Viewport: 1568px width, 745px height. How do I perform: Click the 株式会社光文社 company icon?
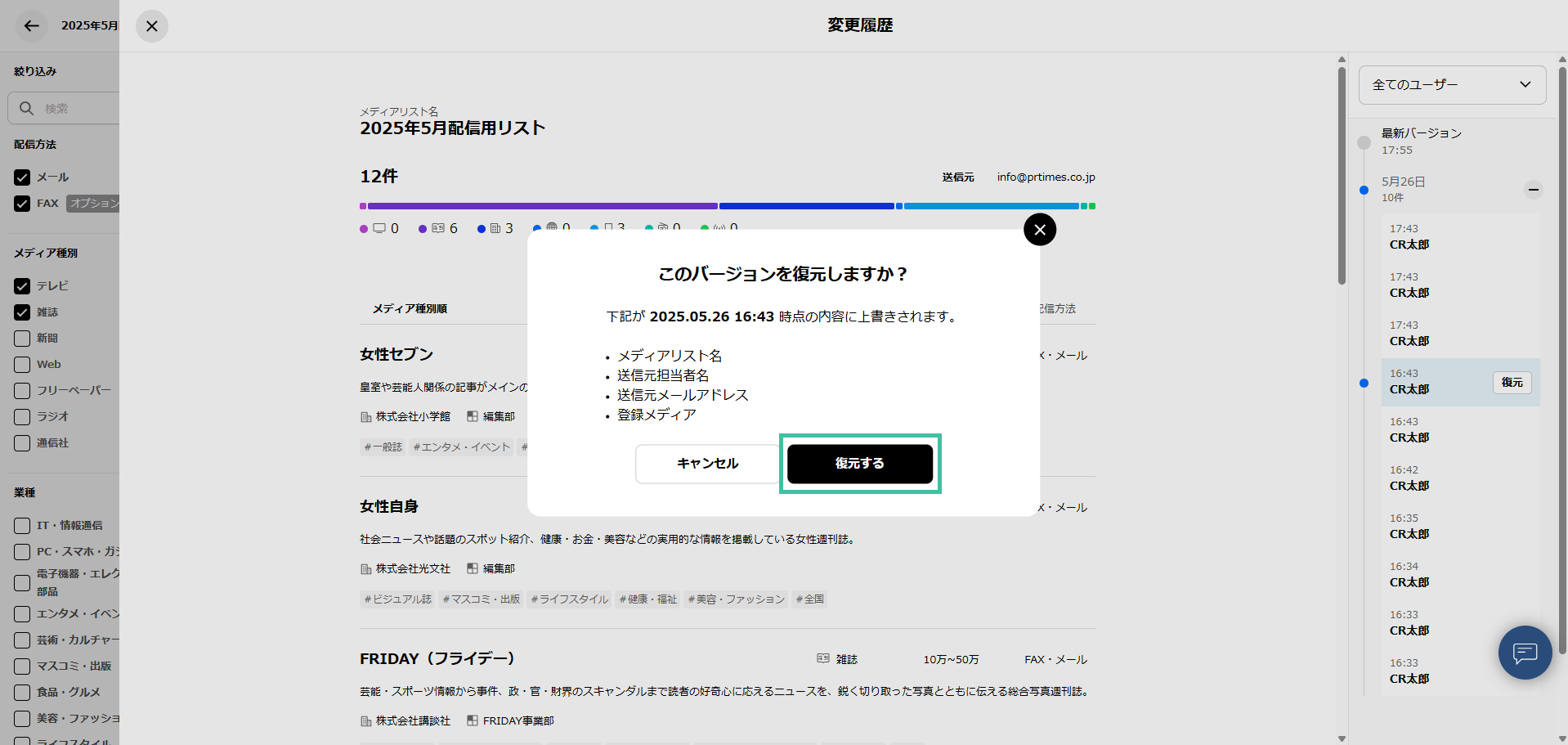coord(366,569)
